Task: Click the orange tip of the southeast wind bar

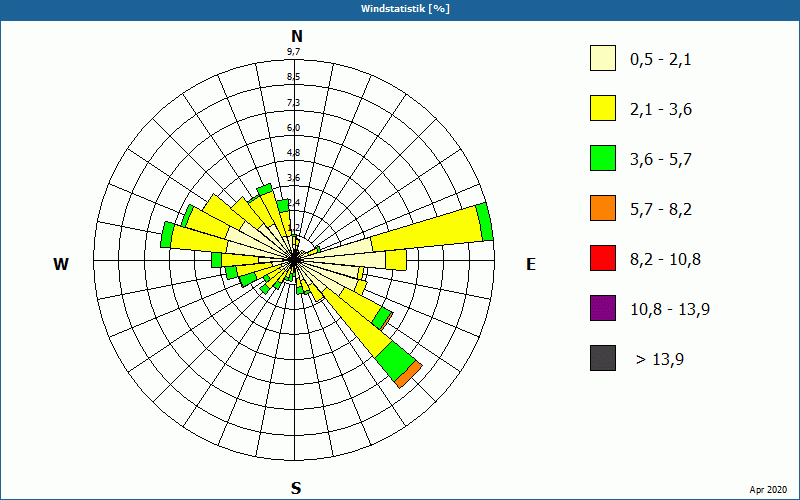Action: [x=410, y=375]
